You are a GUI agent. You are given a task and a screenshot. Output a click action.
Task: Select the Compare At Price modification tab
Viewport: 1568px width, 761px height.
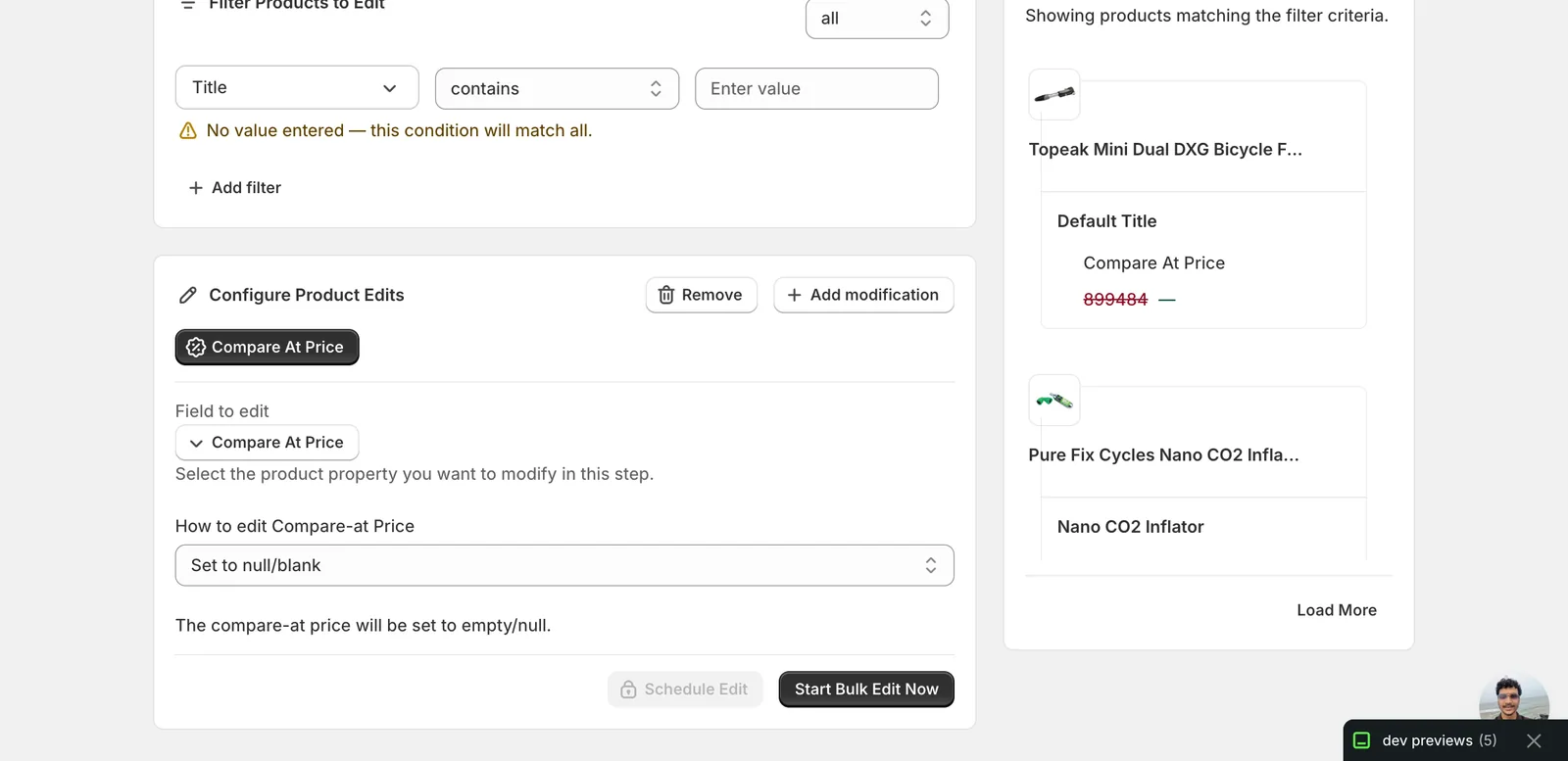click(267, 347)
